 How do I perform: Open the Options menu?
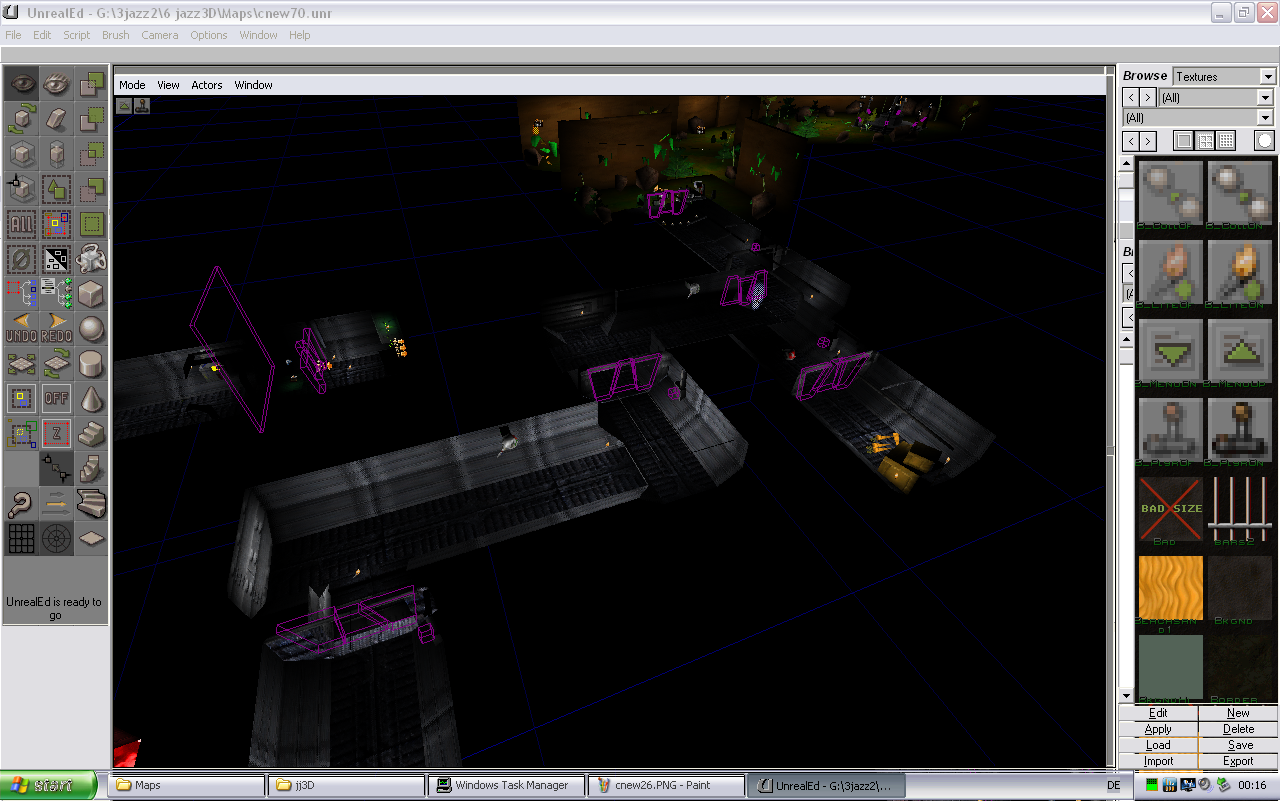pyautogui.click(x=209, y=35)
